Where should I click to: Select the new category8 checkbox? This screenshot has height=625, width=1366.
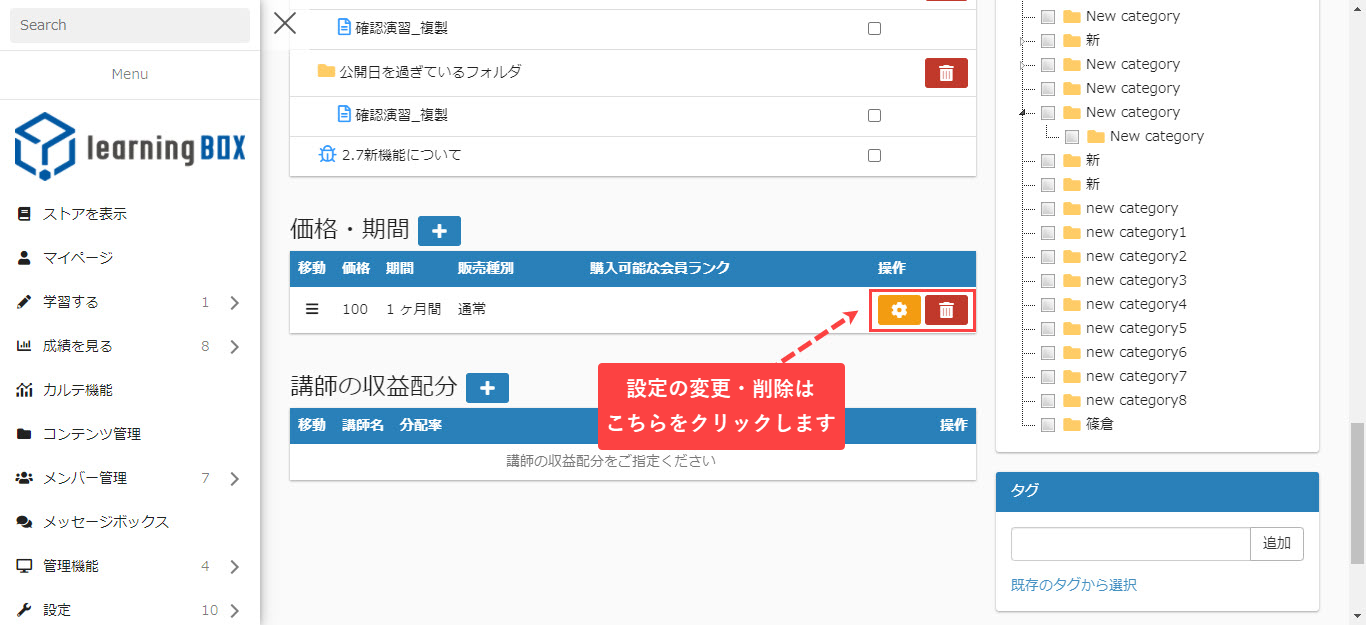pyautogui.click(x=1048, y=400)
